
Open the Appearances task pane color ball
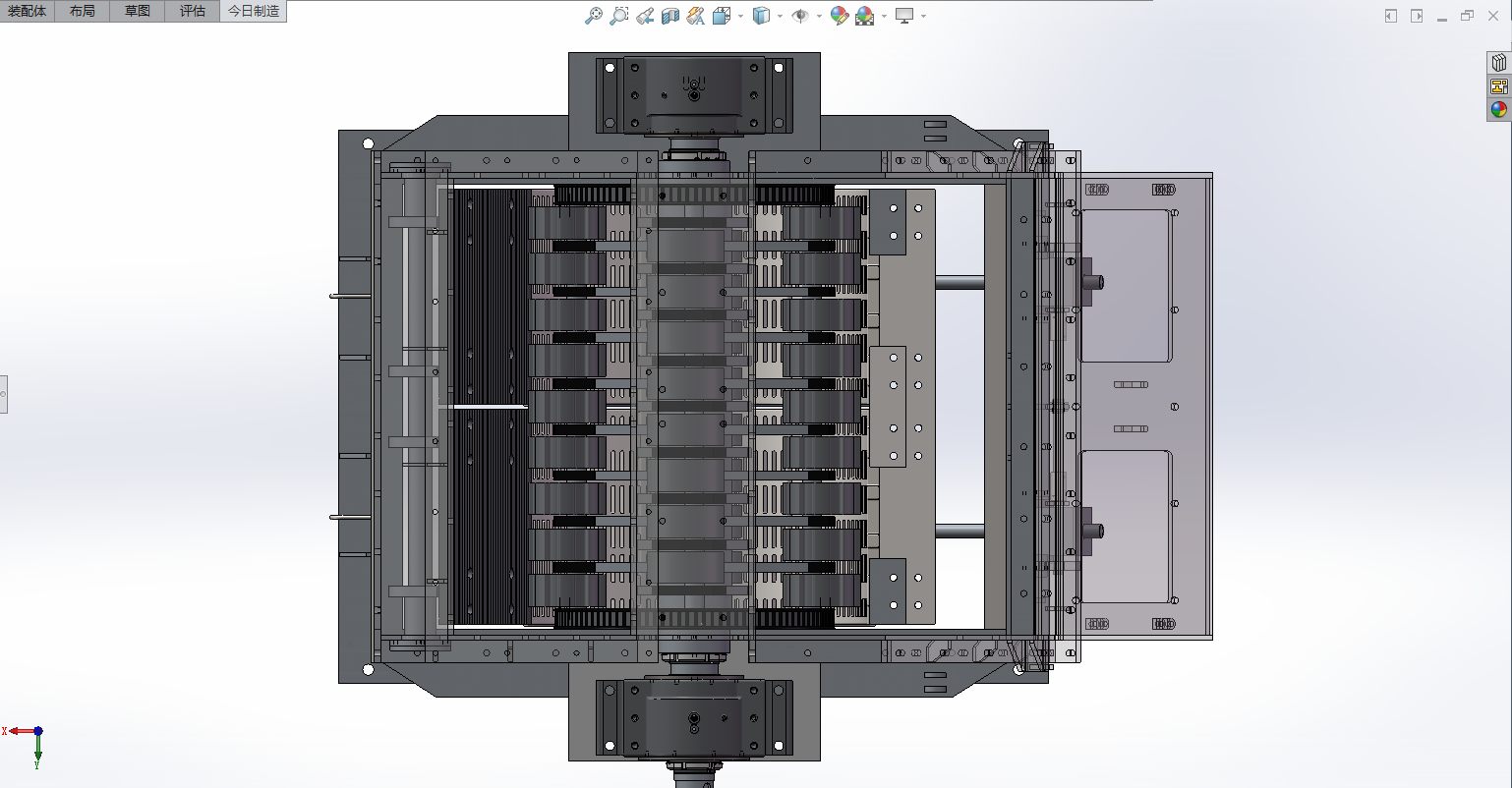click(x=1499, y=109)
